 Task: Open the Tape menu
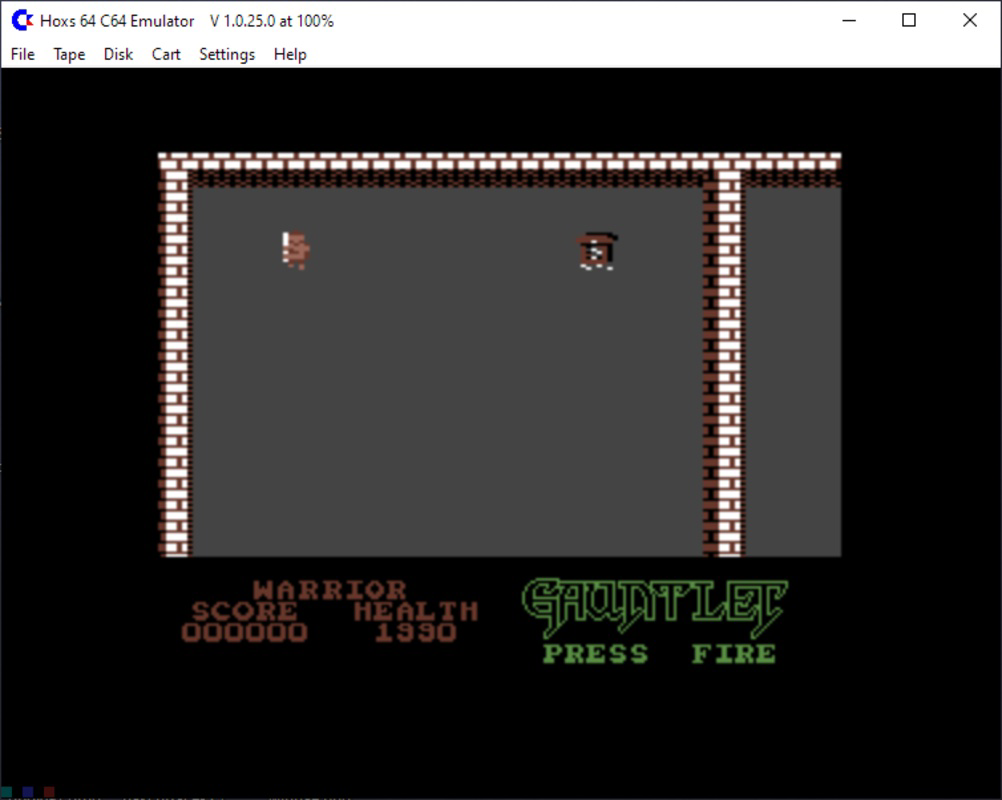pos(69,54)
